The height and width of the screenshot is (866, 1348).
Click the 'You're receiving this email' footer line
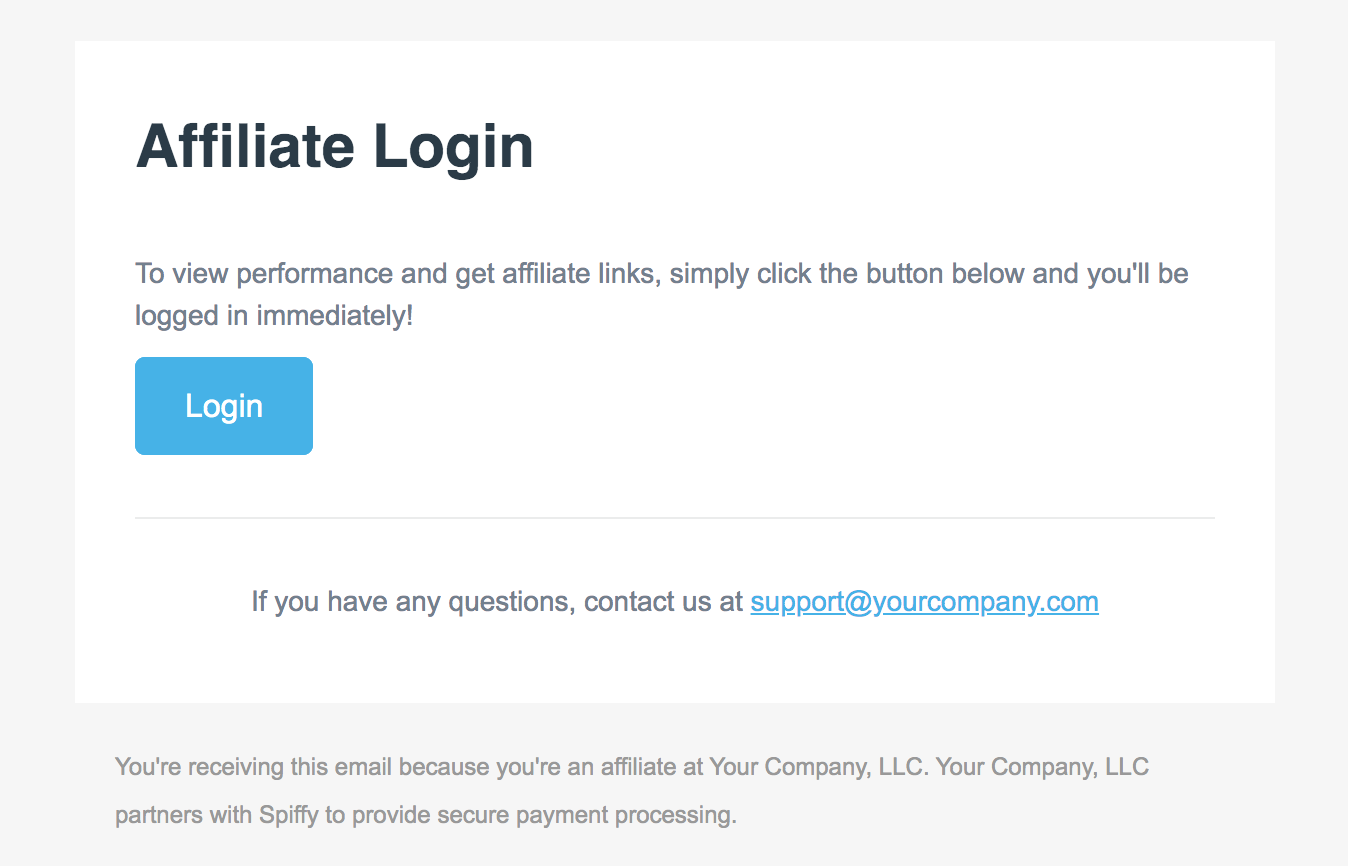tap(632, 768)
